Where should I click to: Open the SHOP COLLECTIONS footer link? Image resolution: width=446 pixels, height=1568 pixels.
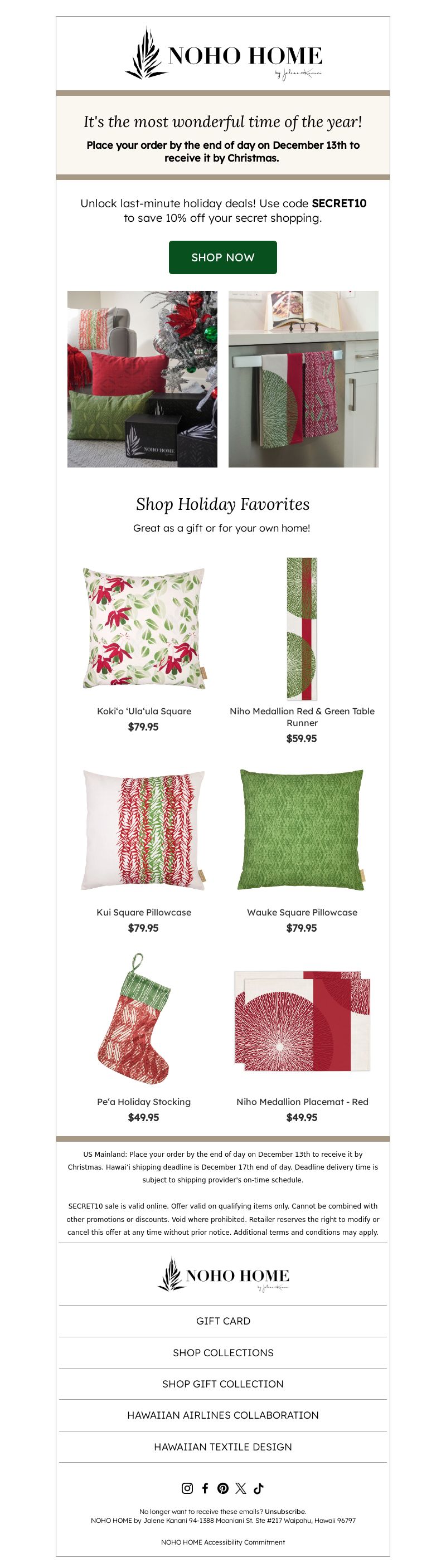(223, 1352)
